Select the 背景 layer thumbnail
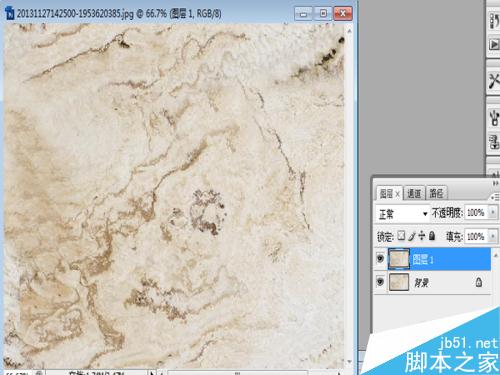 click(x=399, y=282)
